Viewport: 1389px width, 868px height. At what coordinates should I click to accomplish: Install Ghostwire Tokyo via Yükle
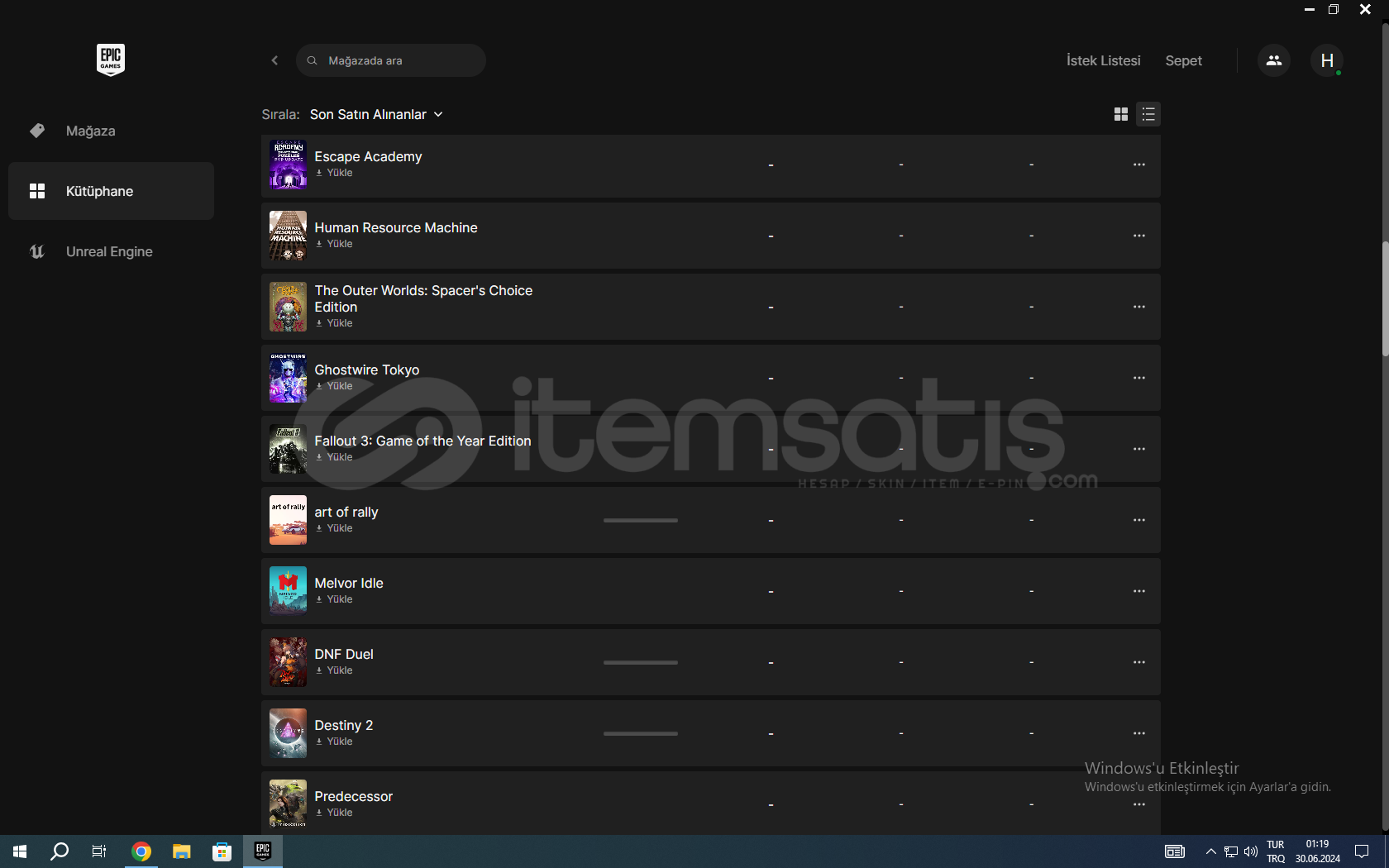334,386
